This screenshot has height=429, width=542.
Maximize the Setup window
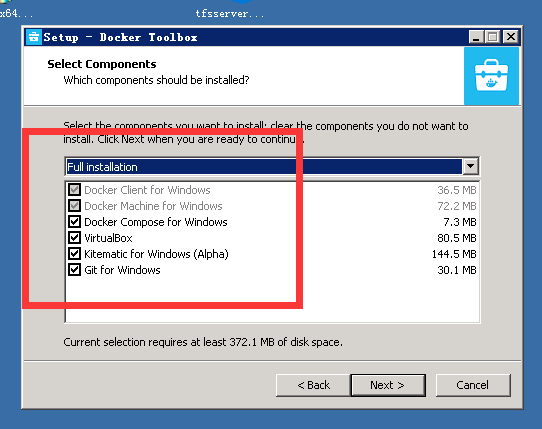tap(493, 37)
